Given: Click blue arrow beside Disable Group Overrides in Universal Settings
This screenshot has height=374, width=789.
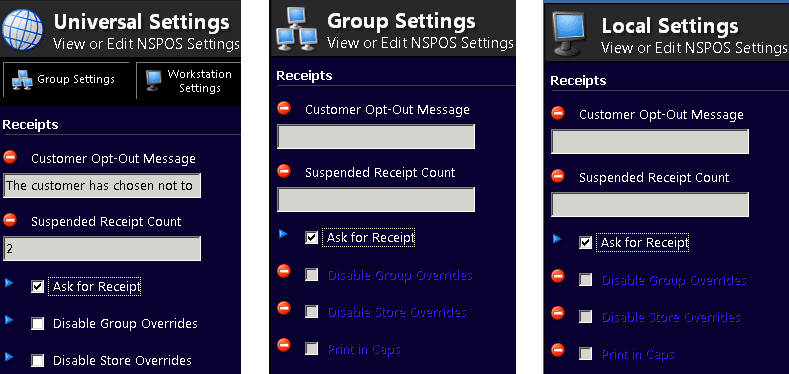Looking at the screenshot, I should (x=9, y=320).
